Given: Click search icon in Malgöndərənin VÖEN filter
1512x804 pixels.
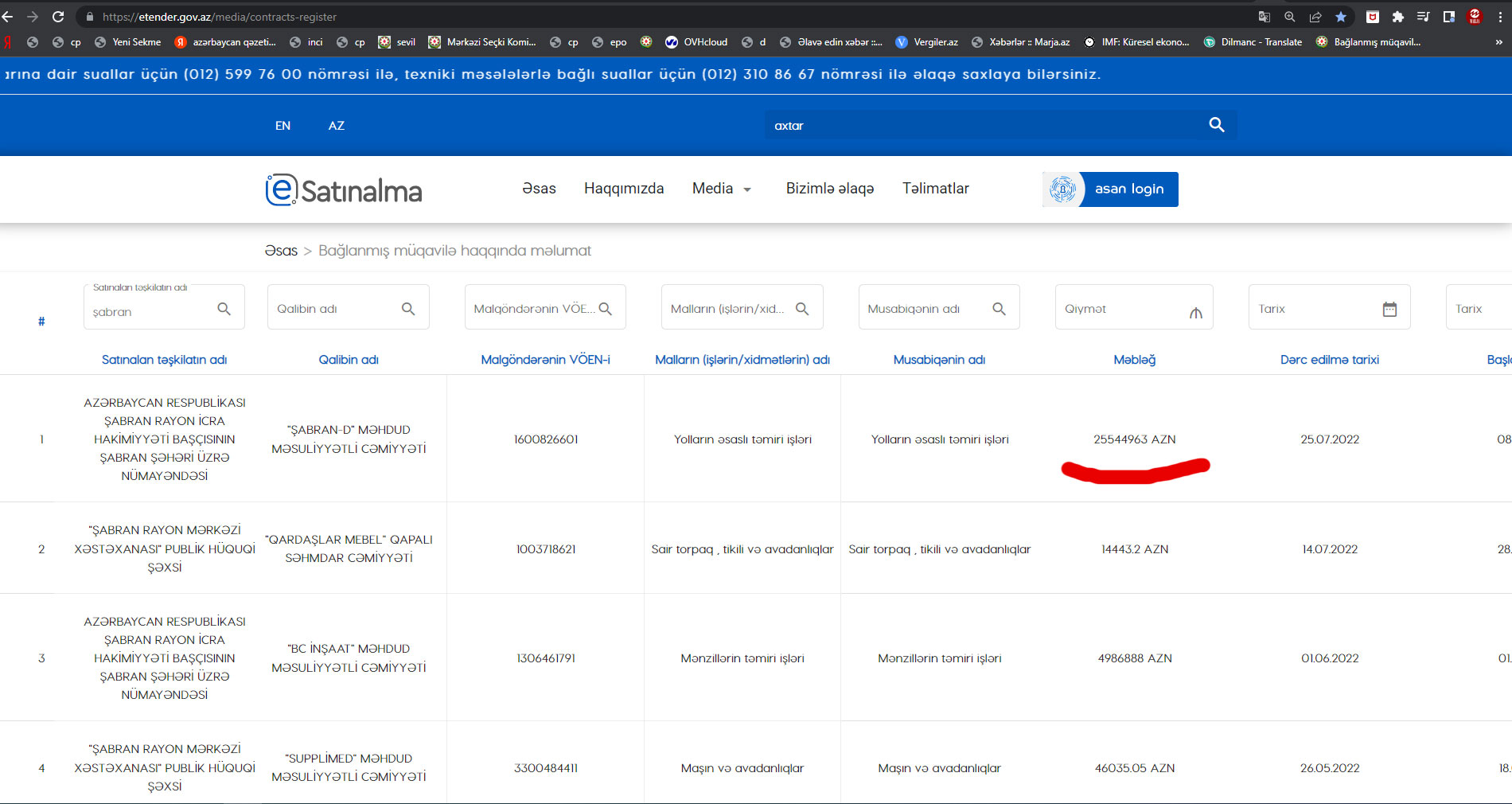Looking at the screenshot, I should coord(605,309).
